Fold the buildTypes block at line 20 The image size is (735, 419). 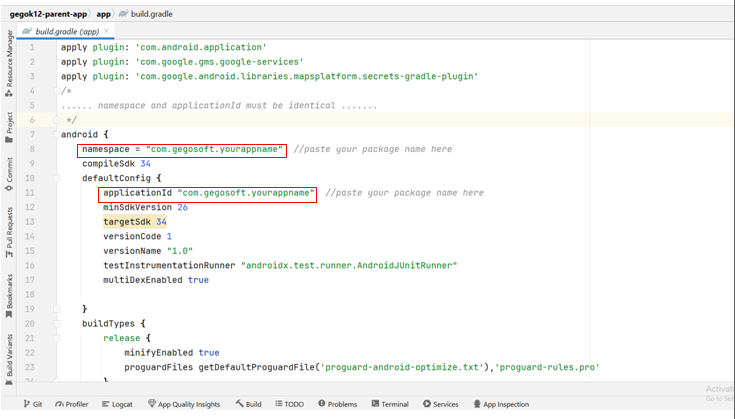56,323
